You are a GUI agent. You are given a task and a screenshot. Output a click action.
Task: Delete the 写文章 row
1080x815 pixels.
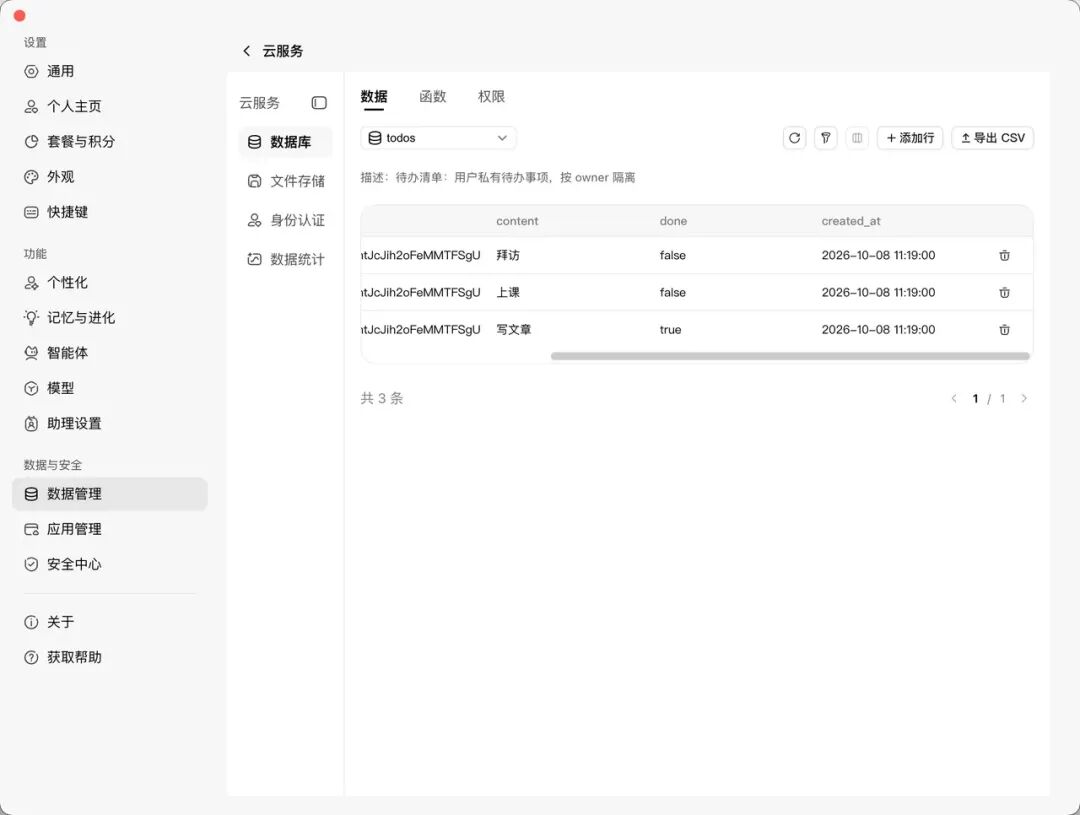(x=1004, y=330)
